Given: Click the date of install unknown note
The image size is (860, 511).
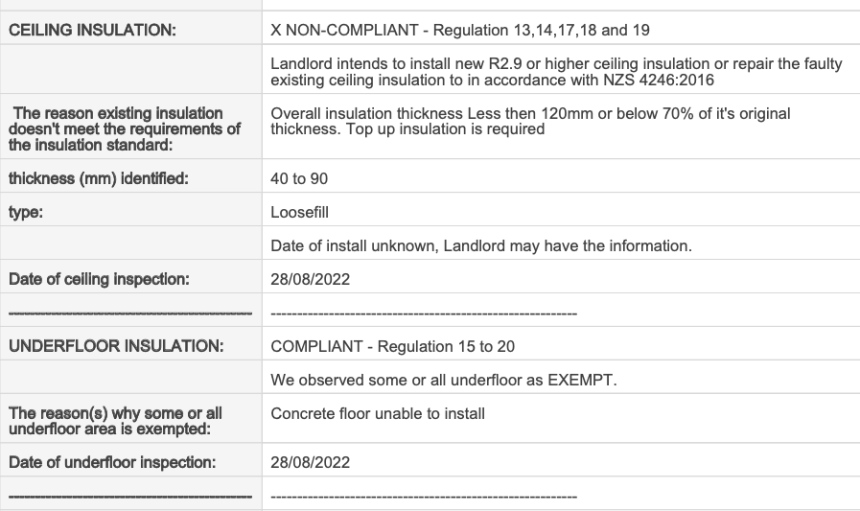Looking at the screenshot, I should pyautogui.click(x=481, y=246).
